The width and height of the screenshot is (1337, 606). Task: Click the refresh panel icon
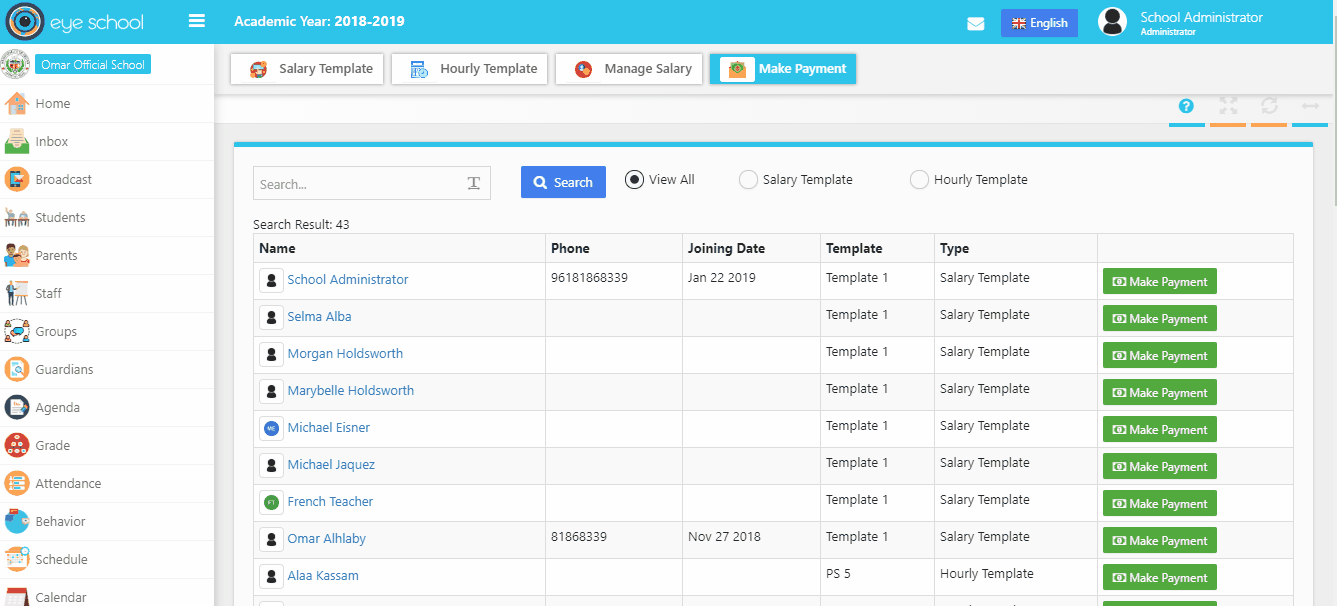tap(1269, 106)
